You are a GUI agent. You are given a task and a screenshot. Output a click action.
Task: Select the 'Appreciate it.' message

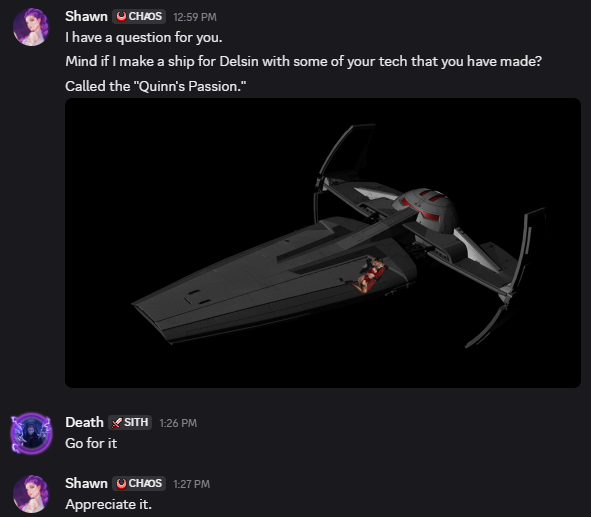pyautogui.click(x=109, y=505)
